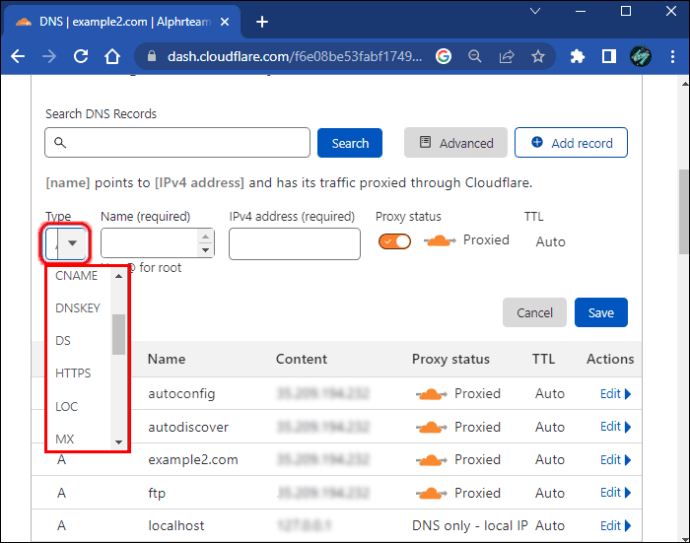Choose HTTPS record type

[x=73, y=373]
